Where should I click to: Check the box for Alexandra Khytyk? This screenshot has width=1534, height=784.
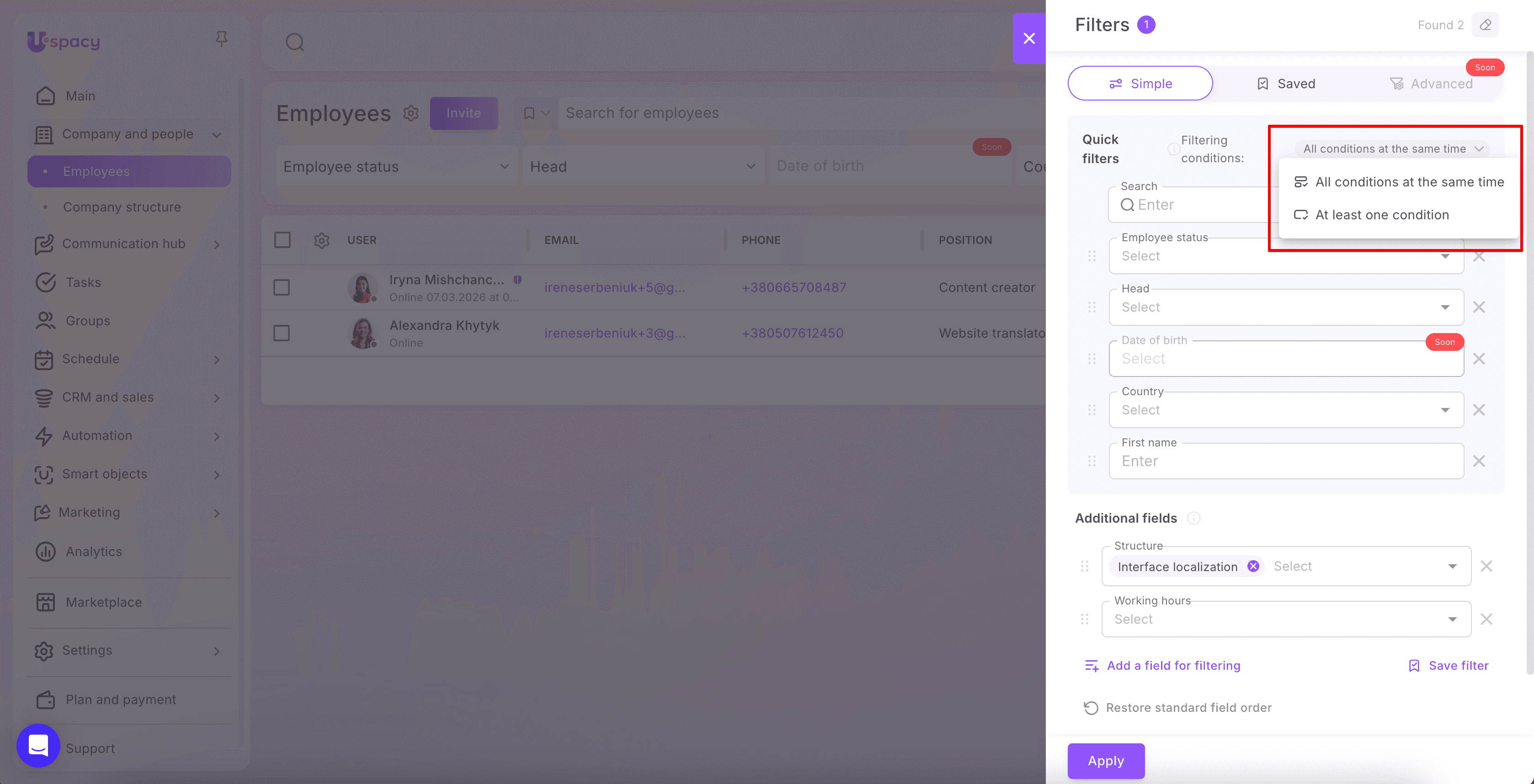tap(282, 333)
